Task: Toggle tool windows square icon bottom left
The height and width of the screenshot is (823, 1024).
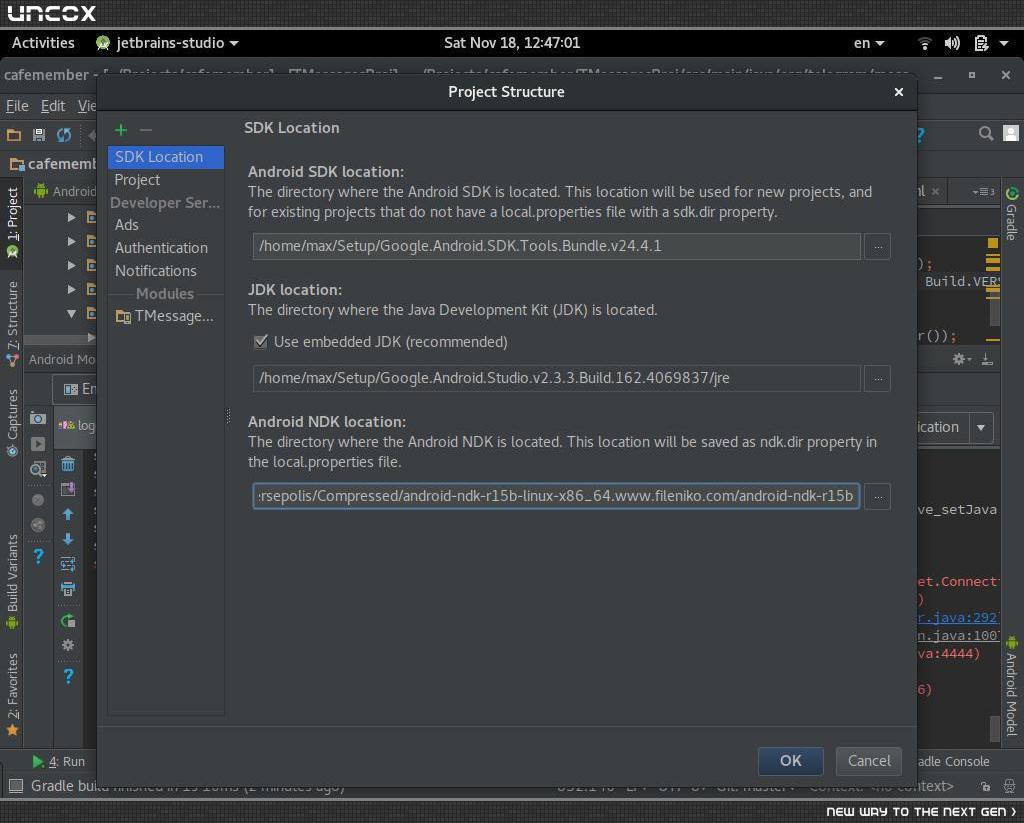Action: coord(16,786)
